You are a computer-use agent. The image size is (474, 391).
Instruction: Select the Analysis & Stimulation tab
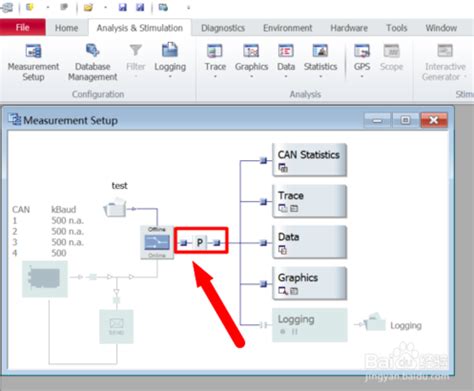(140, 28)
